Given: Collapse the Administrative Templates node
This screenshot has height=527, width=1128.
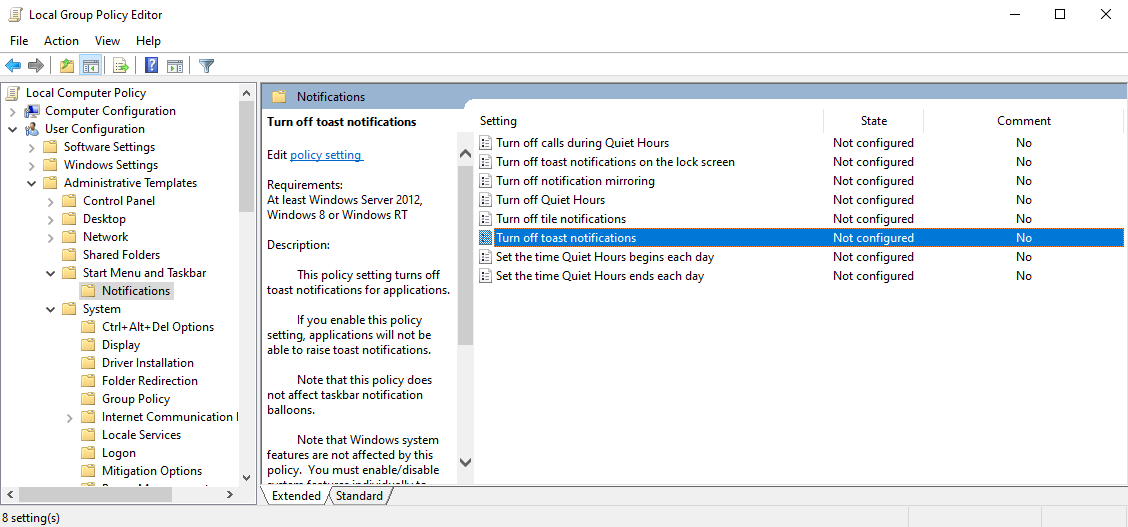Looking at the screenshot, I should (x=32, y=183).
